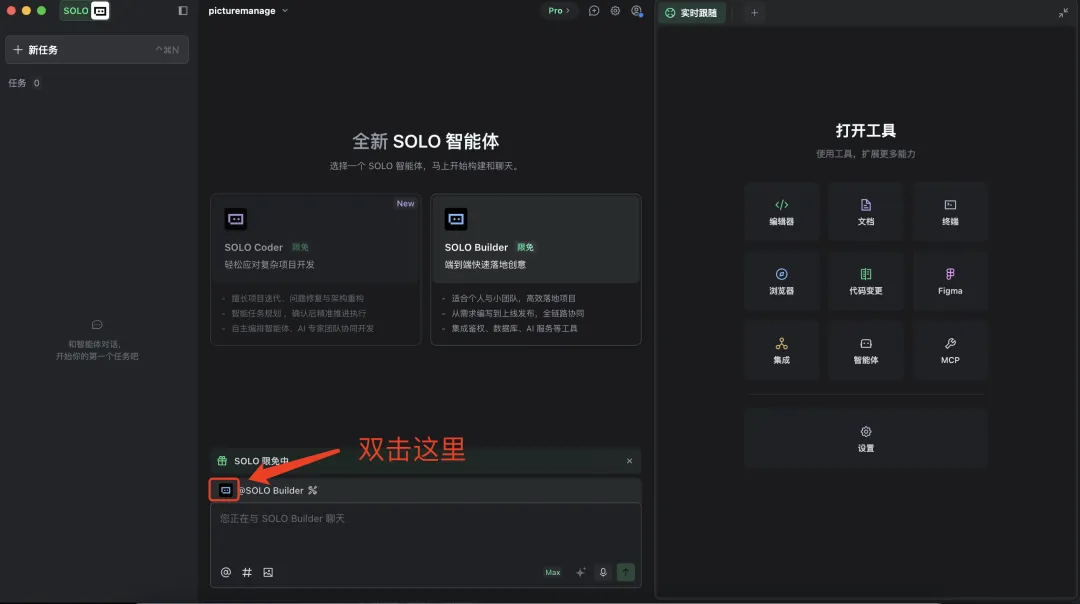
Task: Click the 任务 0 task count label
Action: [x=23, y=83]
